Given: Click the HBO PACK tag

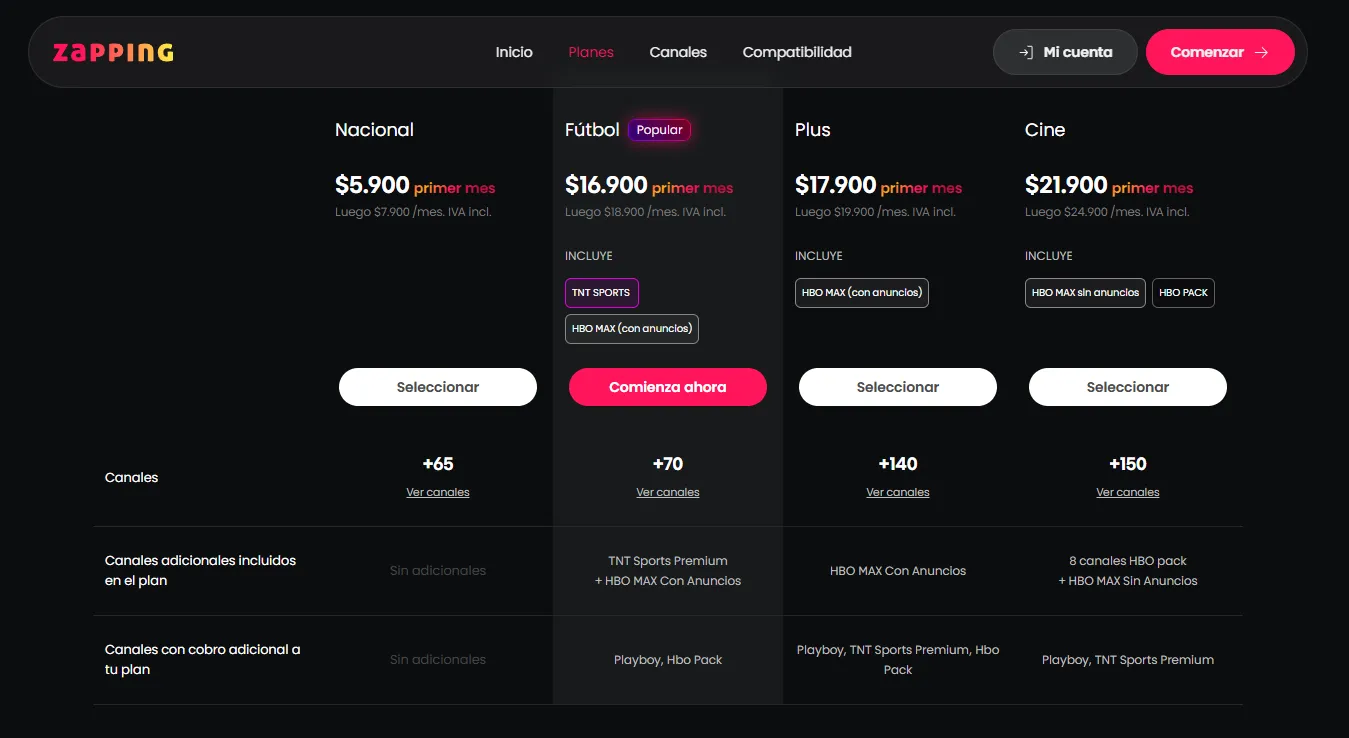Looking at the screenshot, I should point(1183,293).
